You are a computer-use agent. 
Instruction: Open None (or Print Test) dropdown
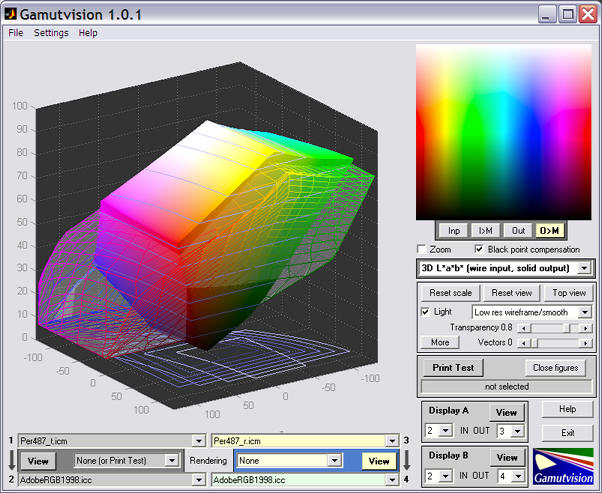tap(172, 460)
